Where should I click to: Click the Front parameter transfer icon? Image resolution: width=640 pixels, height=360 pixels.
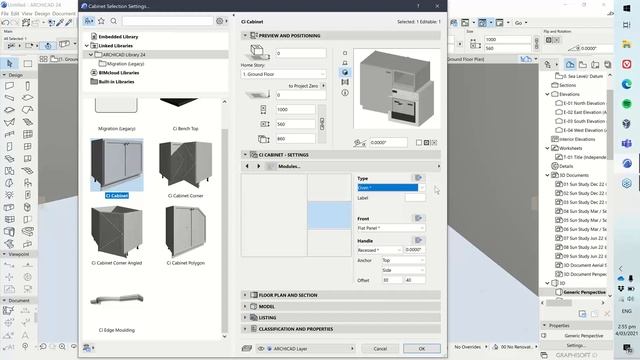[x=418, y=218]
